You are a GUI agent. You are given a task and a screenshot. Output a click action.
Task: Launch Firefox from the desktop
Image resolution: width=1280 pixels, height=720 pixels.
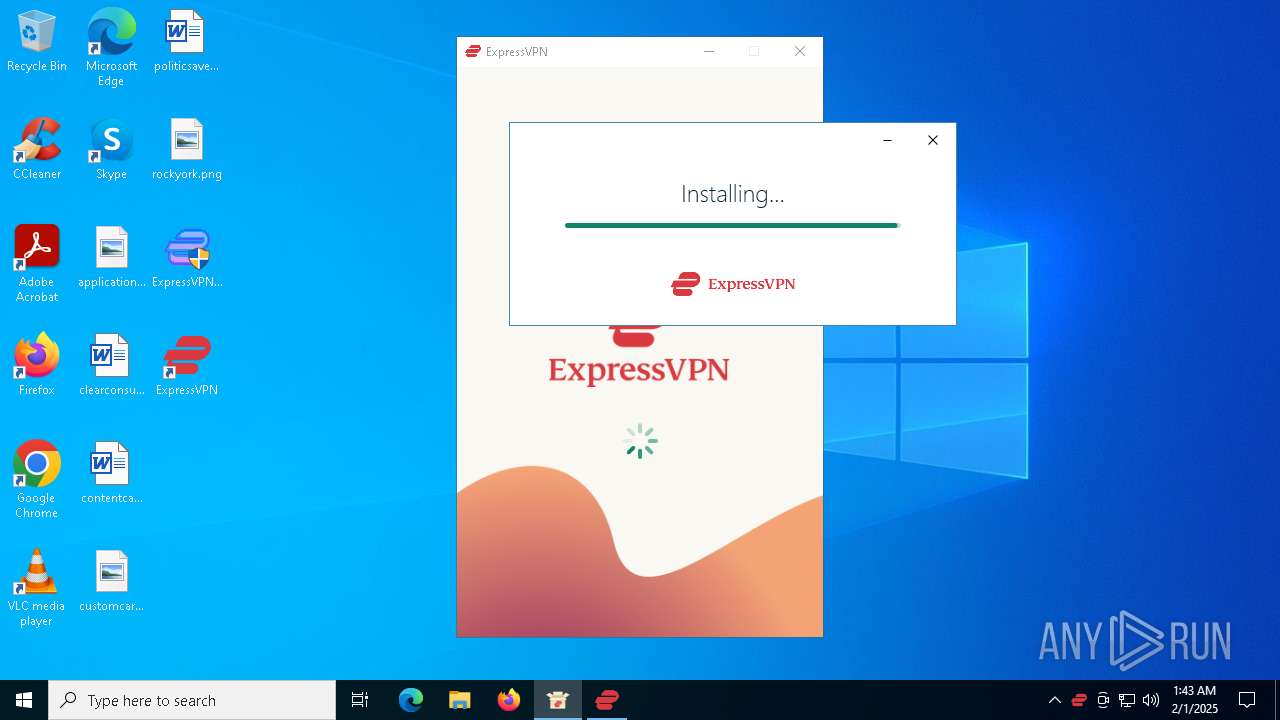(37, 365)
